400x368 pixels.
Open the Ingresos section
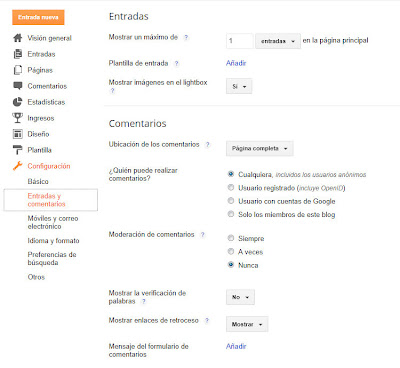click(41, 118)
